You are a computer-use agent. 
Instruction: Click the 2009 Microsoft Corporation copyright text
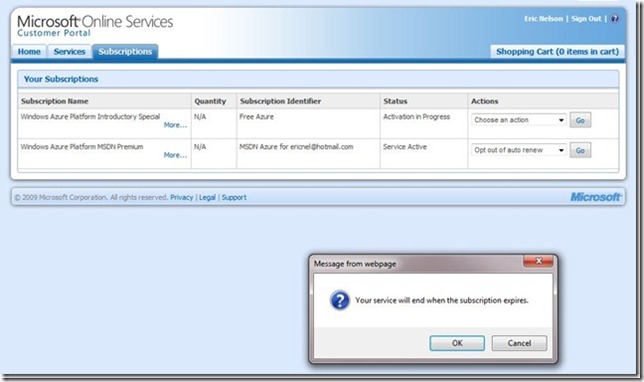click(91, 198)
